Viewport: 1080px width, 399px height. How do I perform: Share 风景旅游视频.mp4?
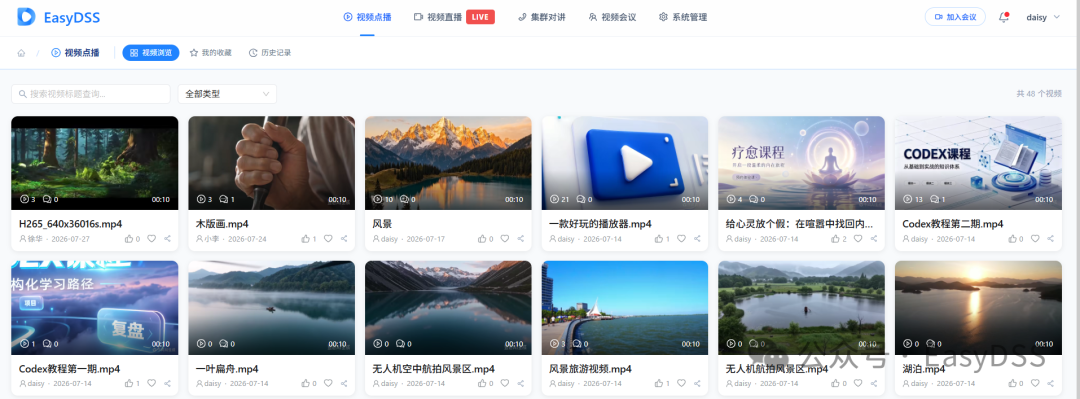698,383
